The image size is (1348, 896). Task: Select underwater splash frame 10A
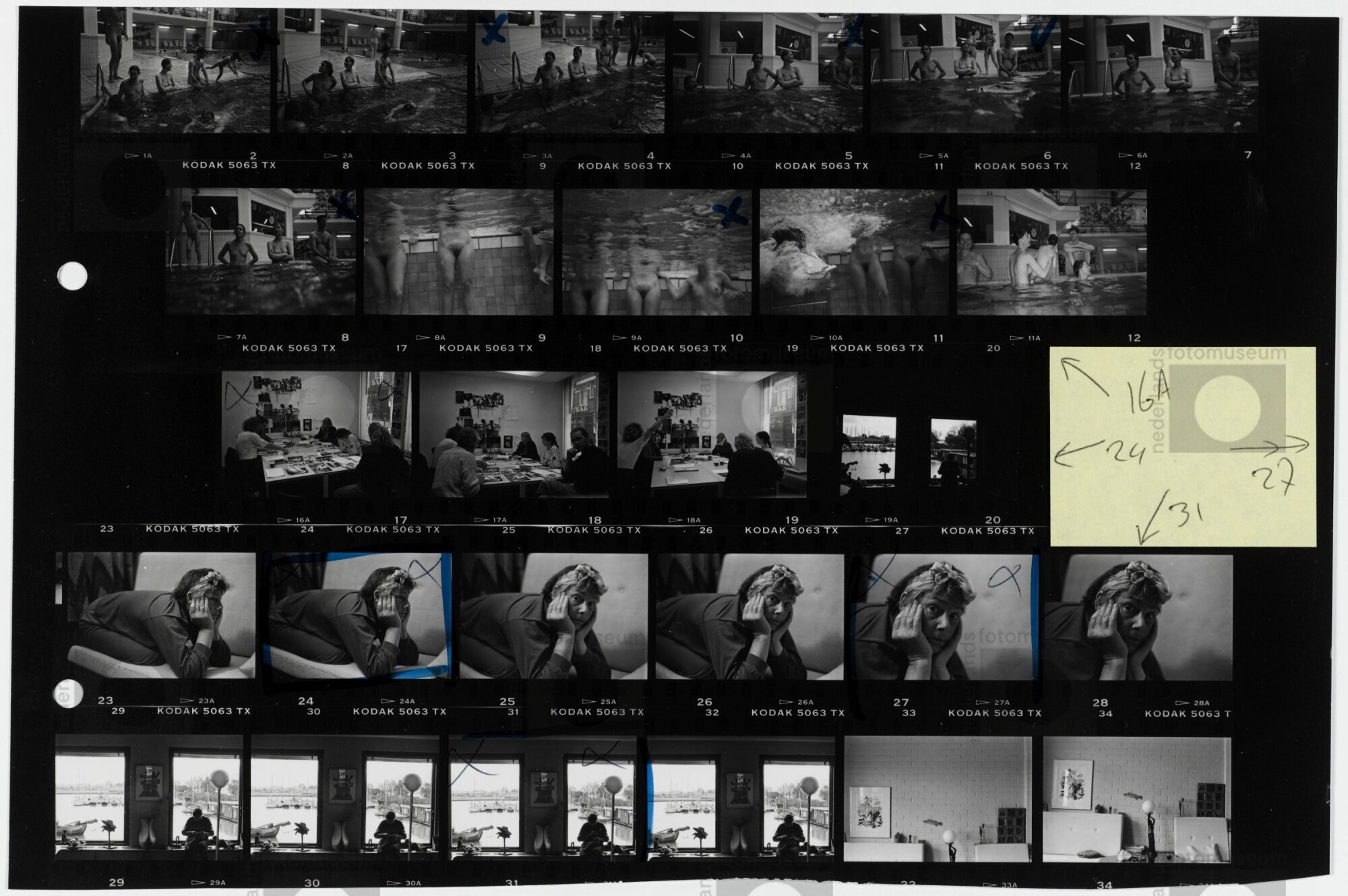853,252
